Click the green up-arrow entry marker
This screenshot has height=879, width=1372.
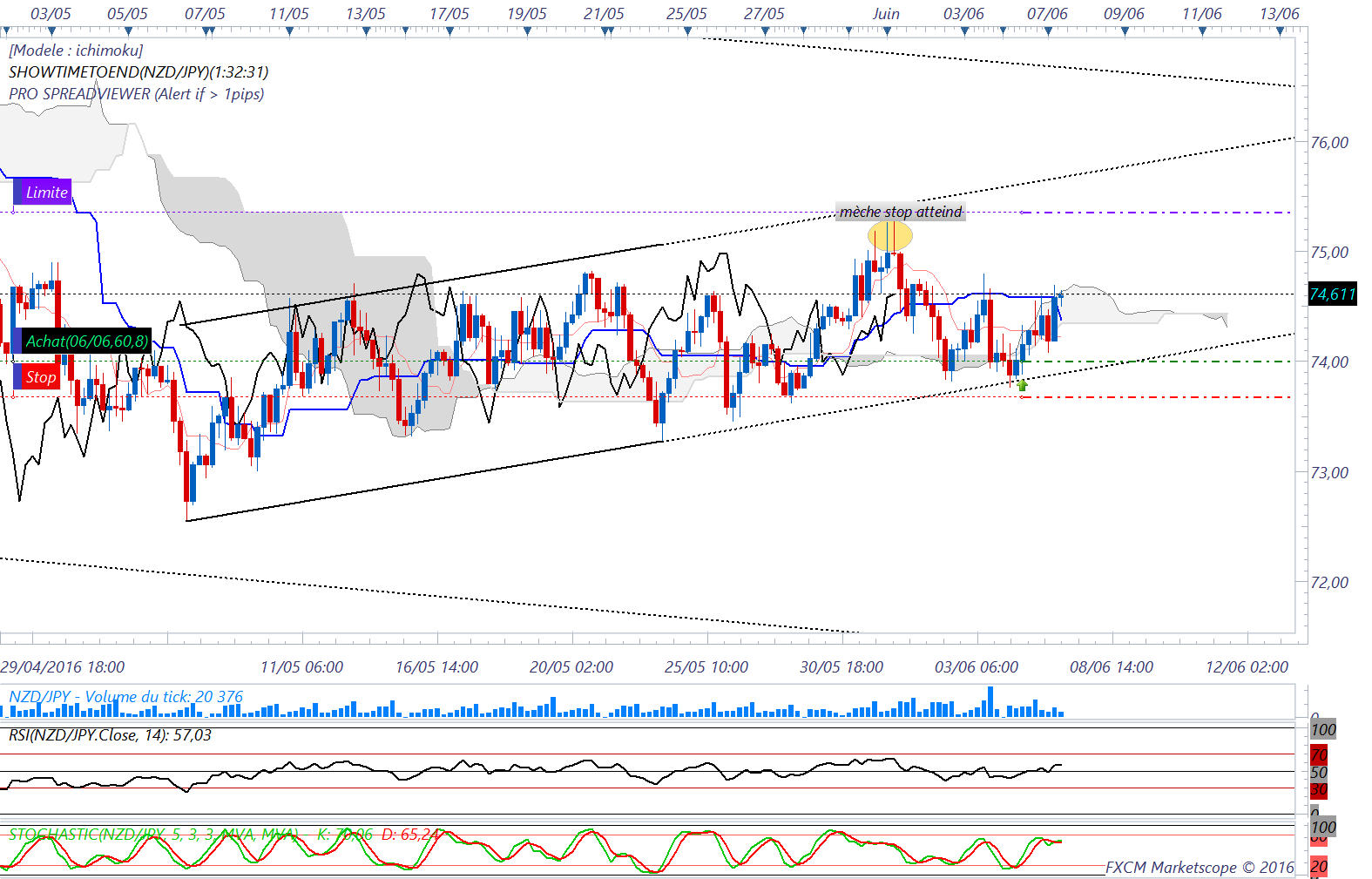point(1022,384)
